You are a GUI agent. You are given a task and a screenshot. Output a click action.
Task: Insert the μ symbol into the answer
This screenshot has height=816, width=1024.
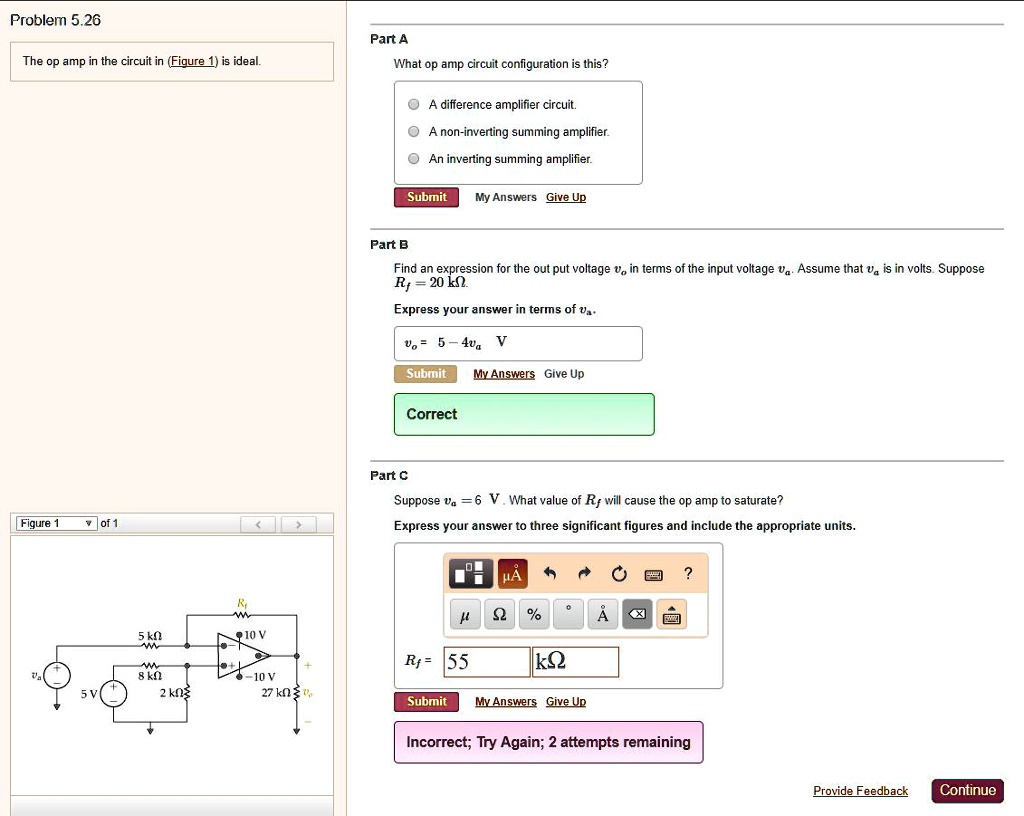[464, 614]
